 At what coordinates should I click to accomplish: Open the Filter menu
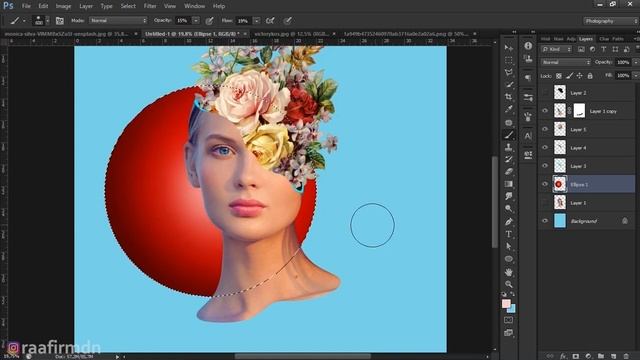[x=150, y=6]
